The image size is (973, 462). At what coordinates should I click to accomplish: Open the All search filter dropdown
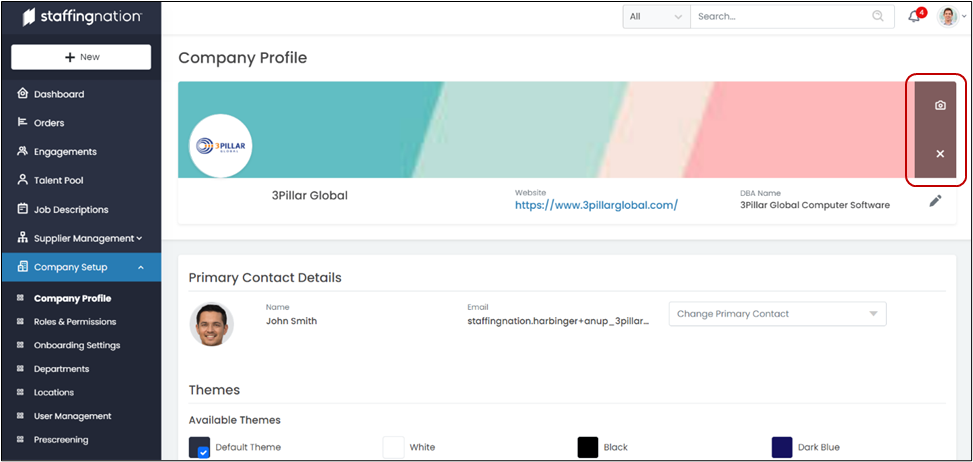click(x=657, y=17)
